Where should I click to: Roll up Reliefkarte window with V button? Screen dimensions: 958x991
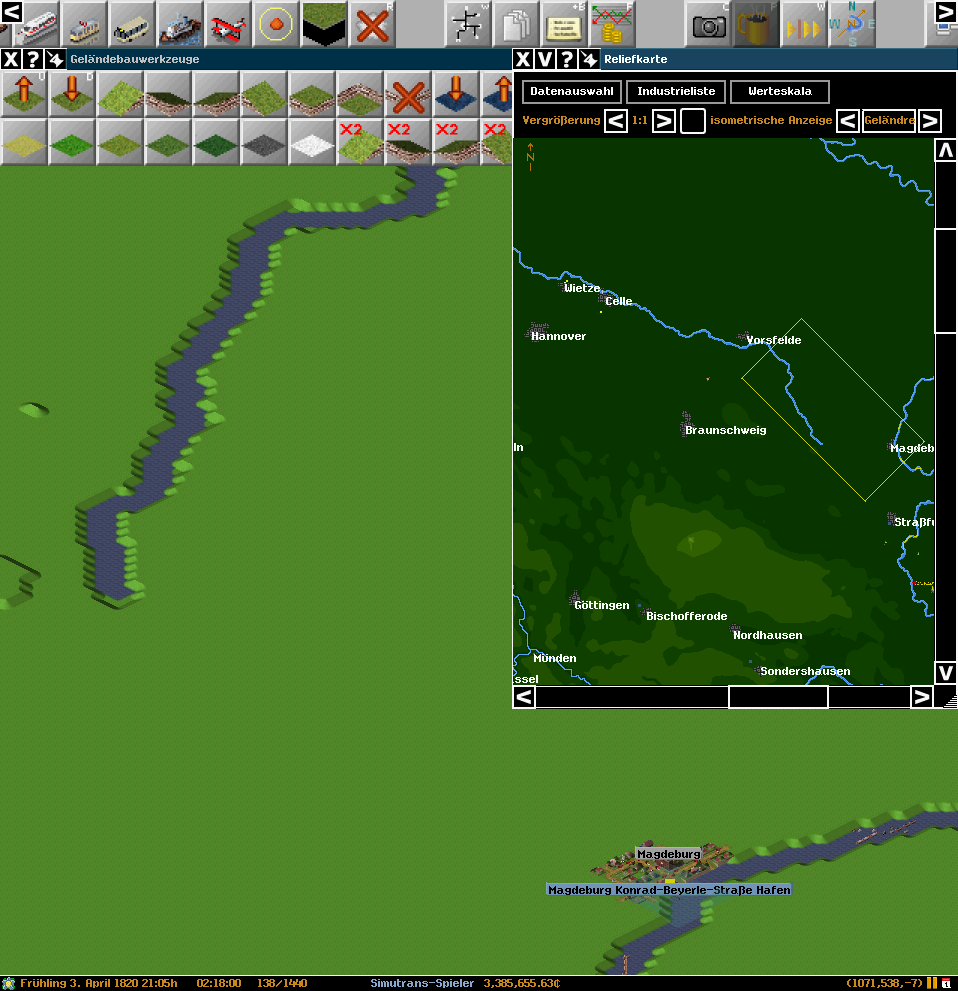[545, 59]
